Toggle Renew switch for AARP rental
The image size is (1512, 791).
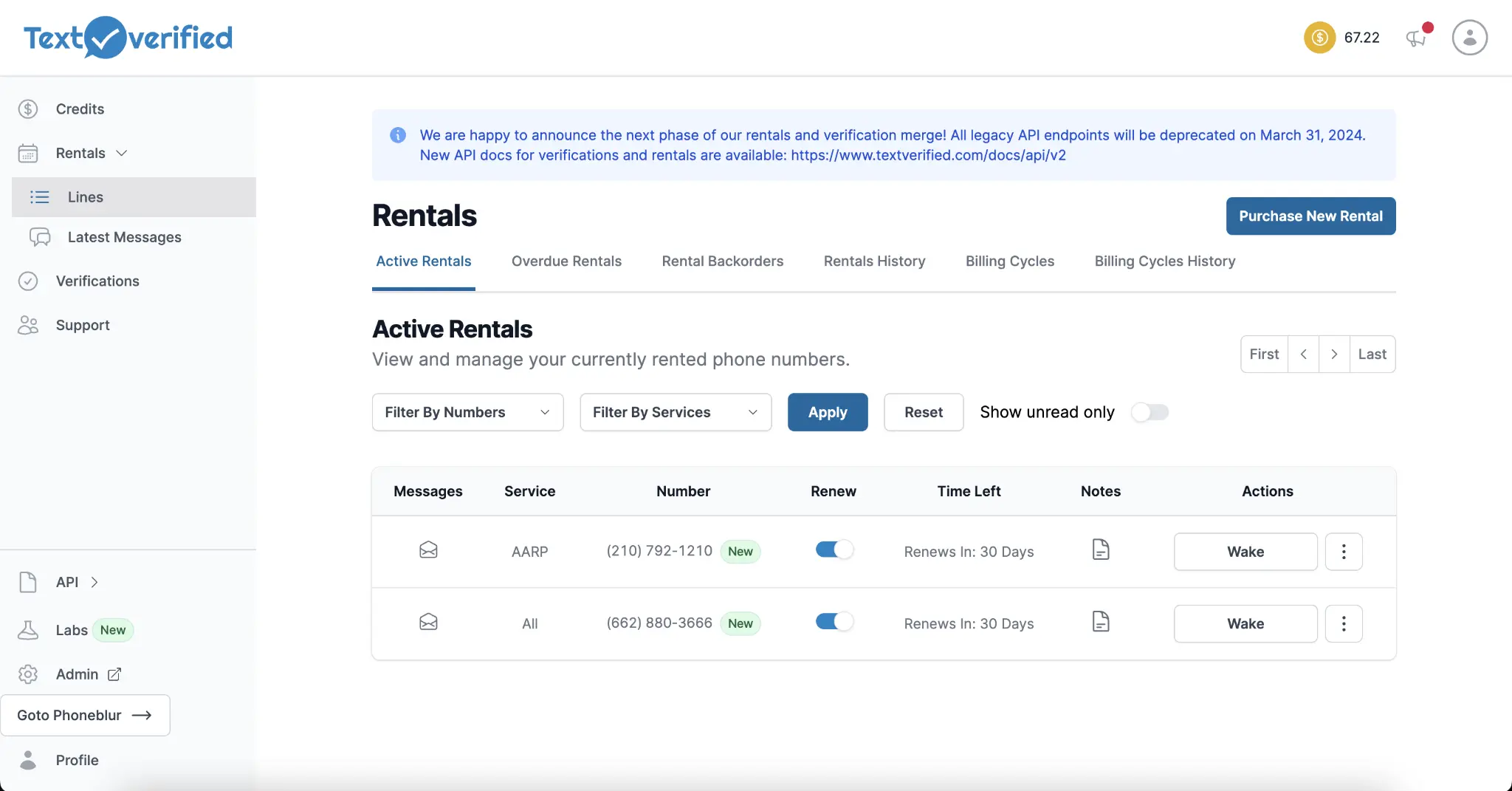pos(834,549)
